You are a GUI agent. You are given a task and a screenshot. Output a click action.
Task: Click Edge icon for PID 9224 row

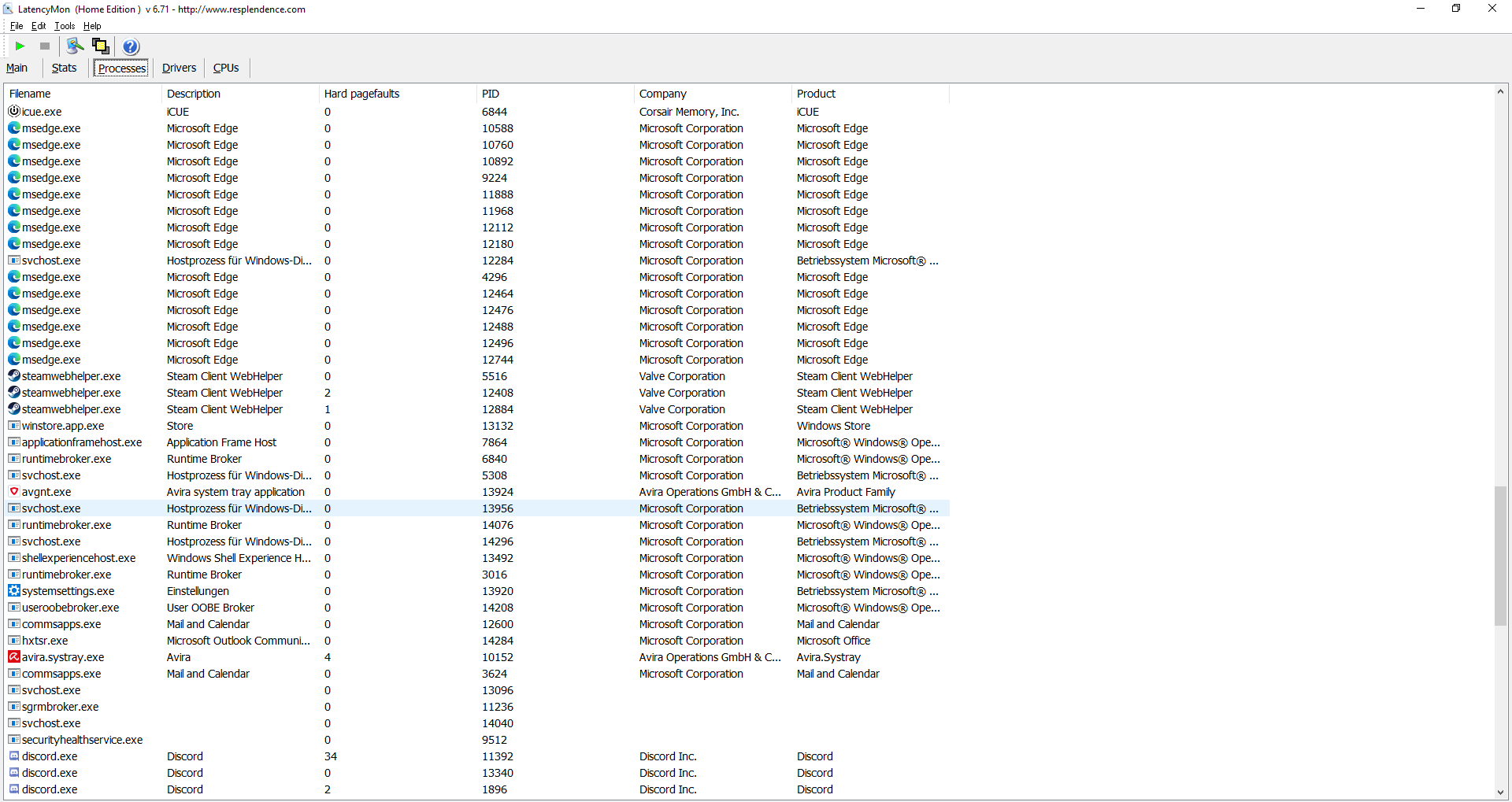point(14,177)
